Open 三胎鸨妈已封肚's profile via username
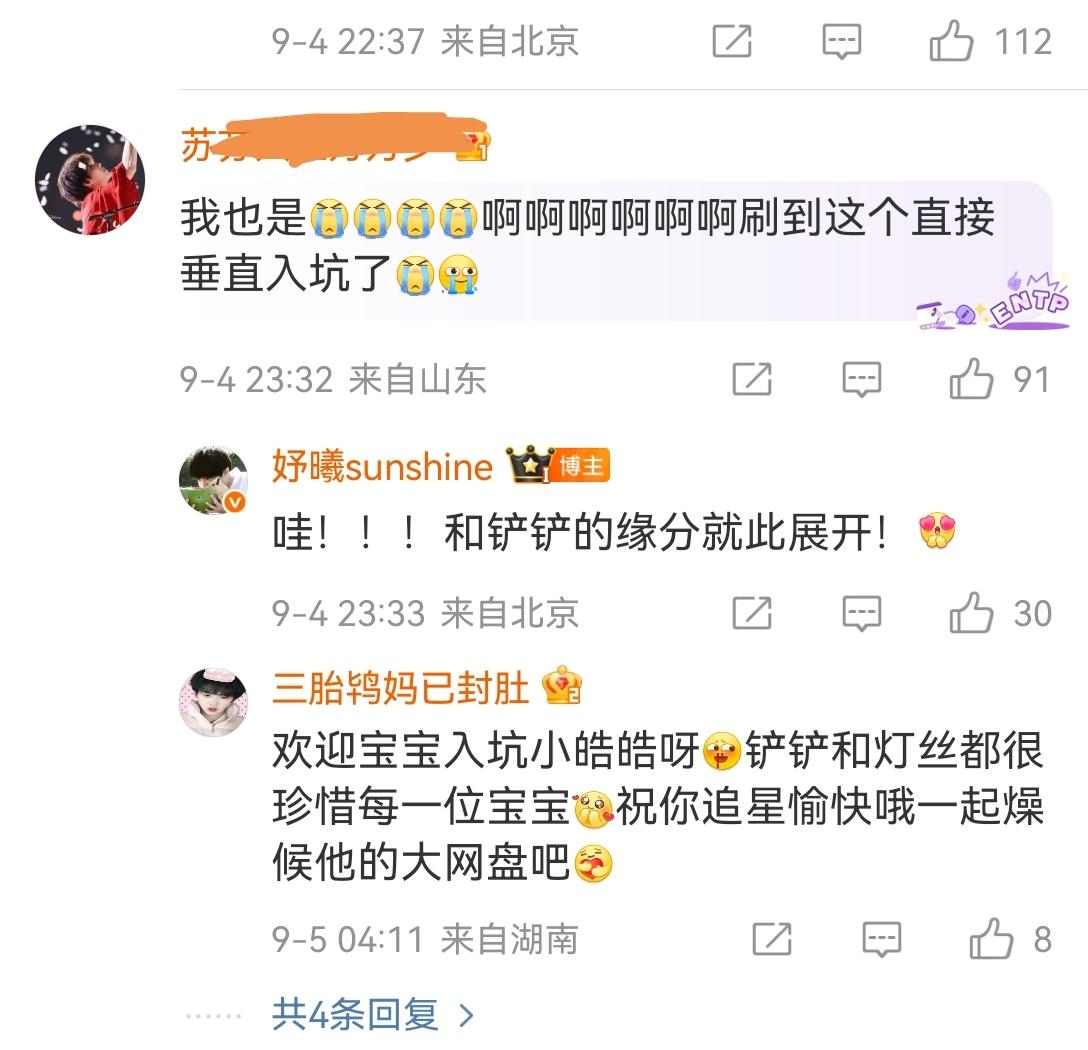 coord(400,688)
